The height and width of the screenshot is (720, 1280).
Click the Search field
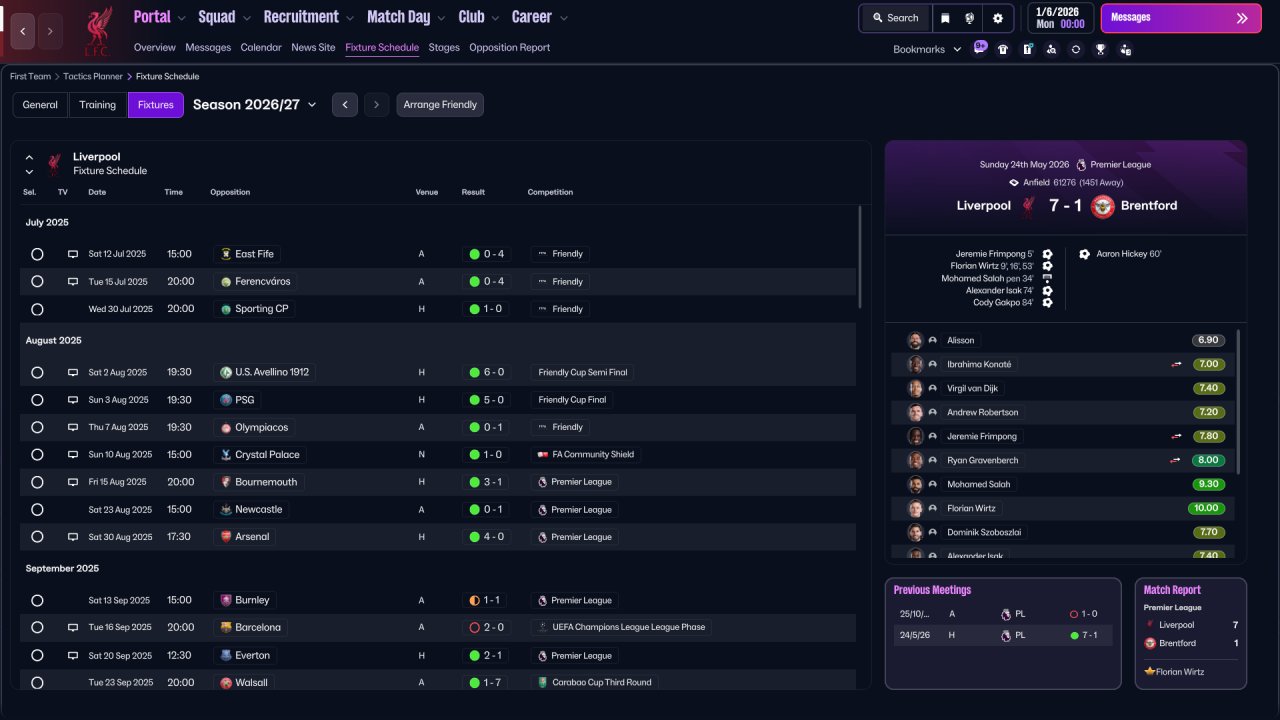click(895, 18)
